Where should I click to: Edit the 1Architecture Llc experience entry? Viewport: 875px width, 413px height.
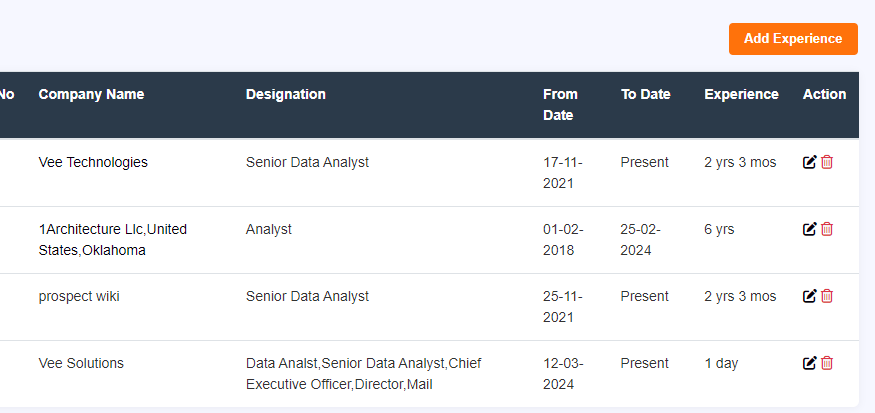click(809, 229)
